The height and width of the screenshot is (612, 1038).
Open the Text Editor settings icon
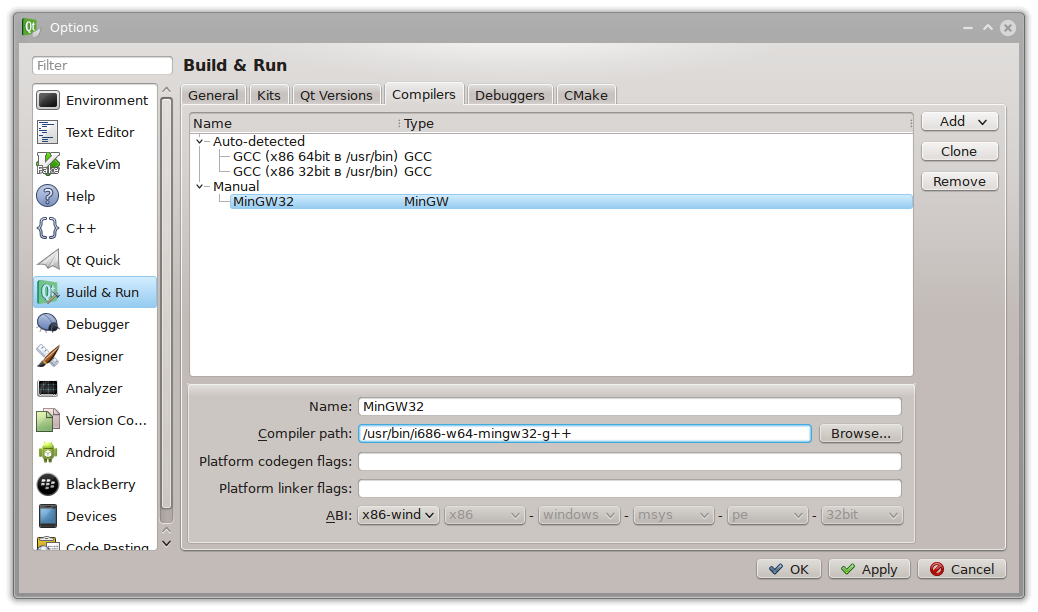[48, 132]
